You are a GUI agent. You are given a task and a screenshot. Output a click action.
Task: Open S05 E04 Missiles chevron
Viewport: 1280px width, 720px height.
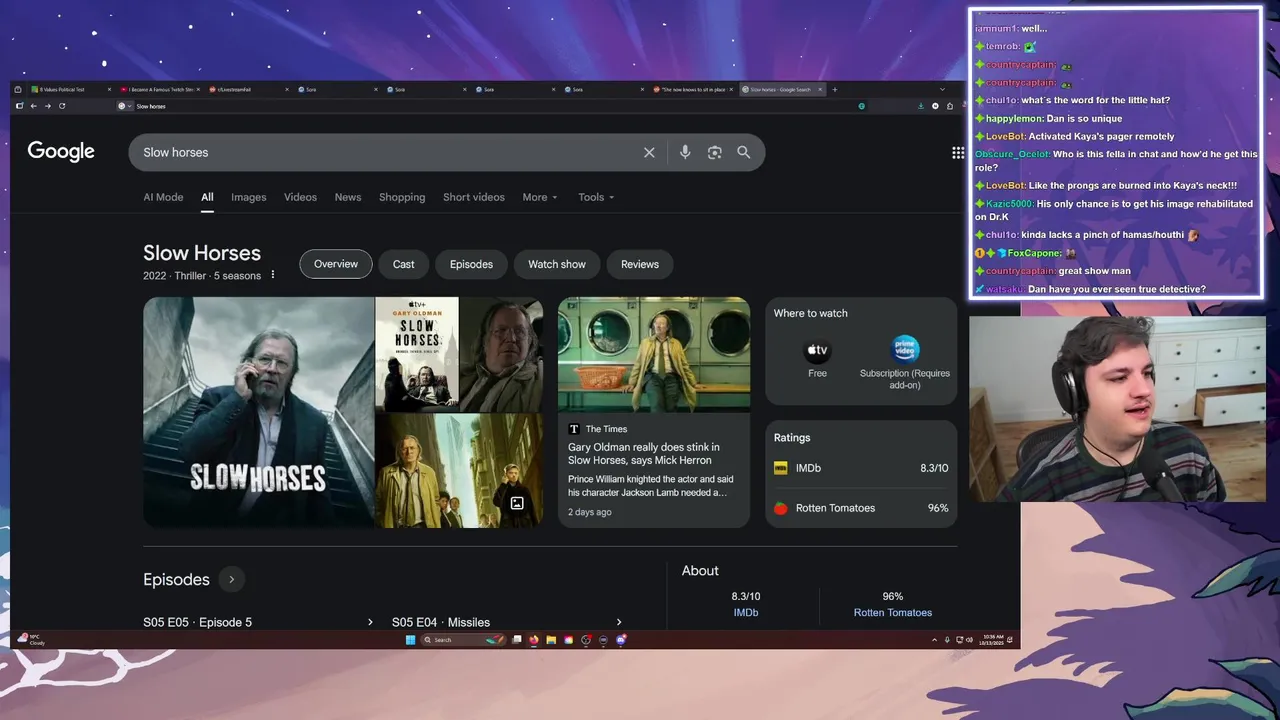click(x=619, y=622)
